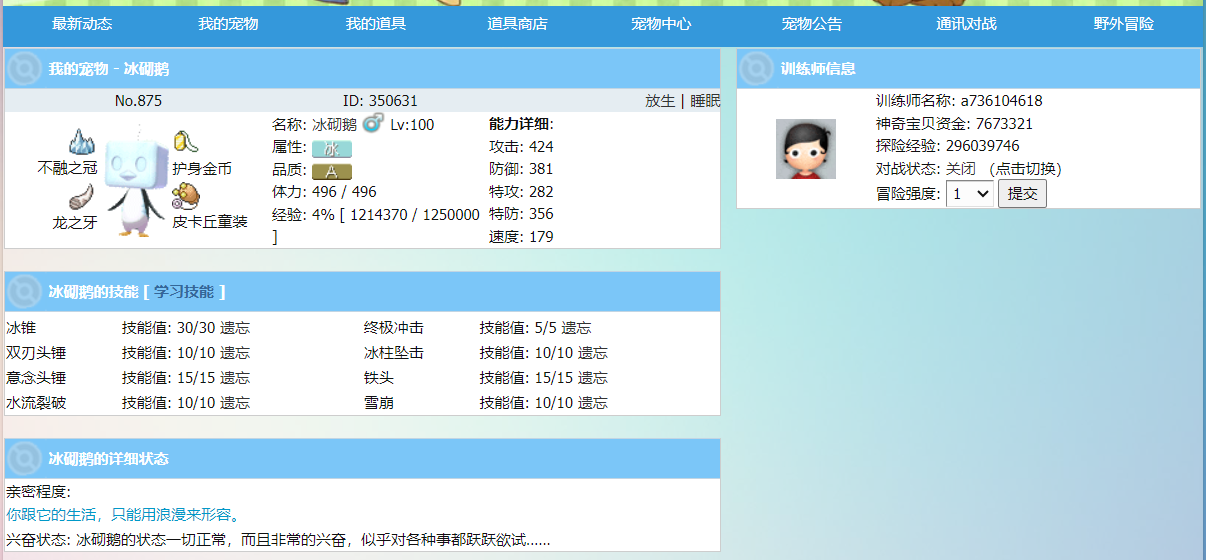Click the 攻击: 424 stat
The image size is (1206, 560).
pos(521,147)
